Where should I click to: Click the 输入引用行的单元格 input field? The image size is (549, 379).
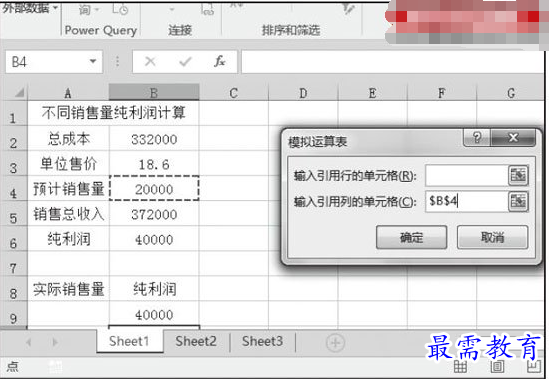[467, 175]
